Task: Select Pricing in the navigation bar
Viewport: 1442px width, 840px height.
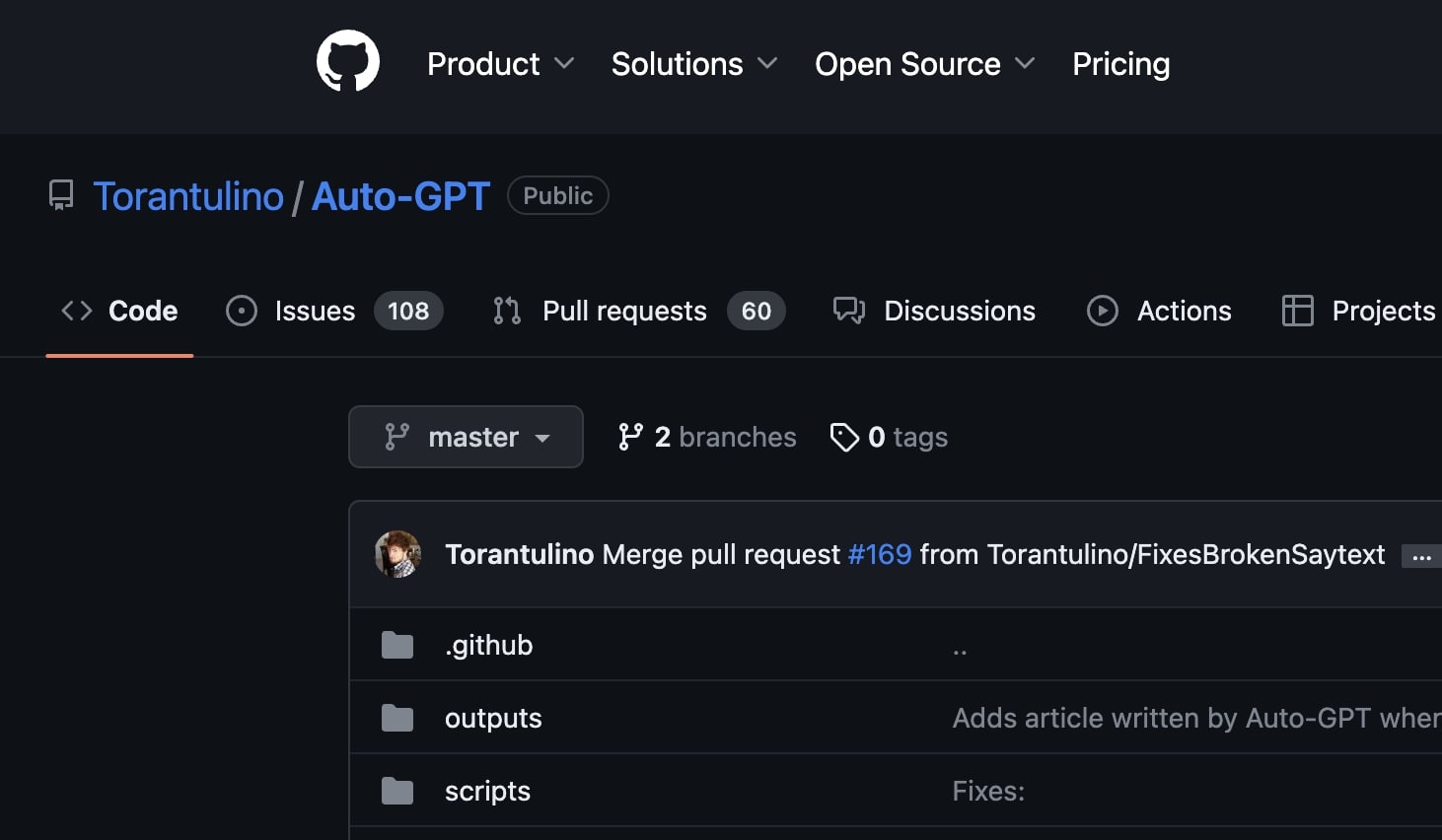Action: (x=1120, y=63)
